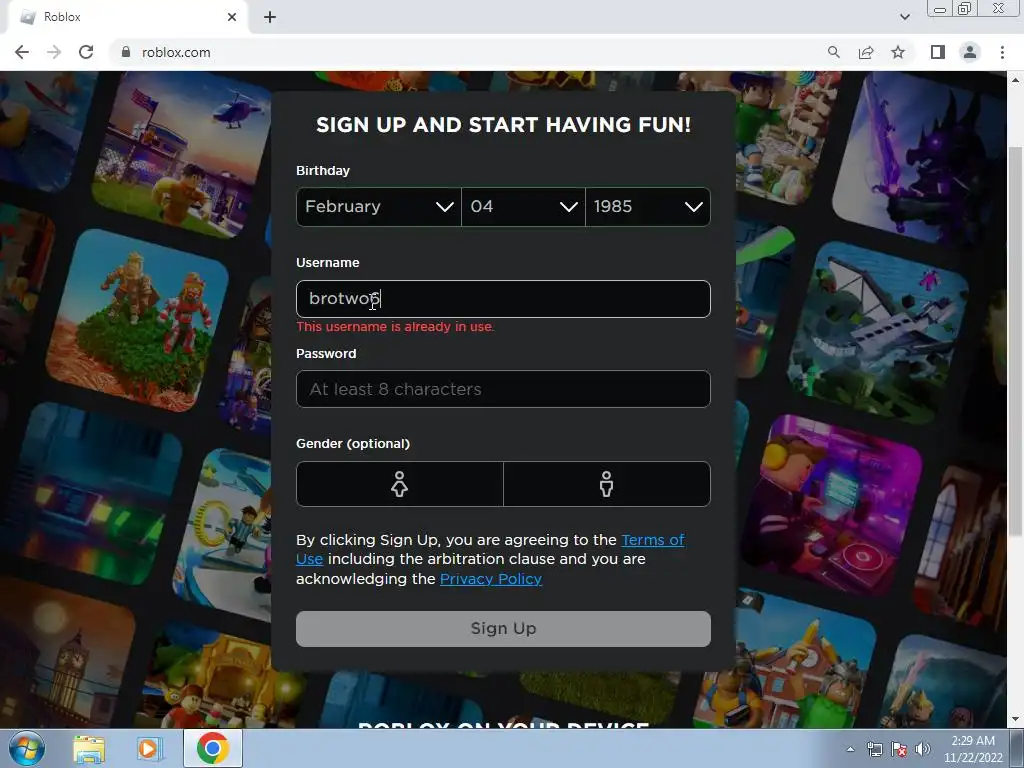1024x768 pixels.
Task: Open the birthday year dropdown showing 1985
Action: (x=648, y=207)
